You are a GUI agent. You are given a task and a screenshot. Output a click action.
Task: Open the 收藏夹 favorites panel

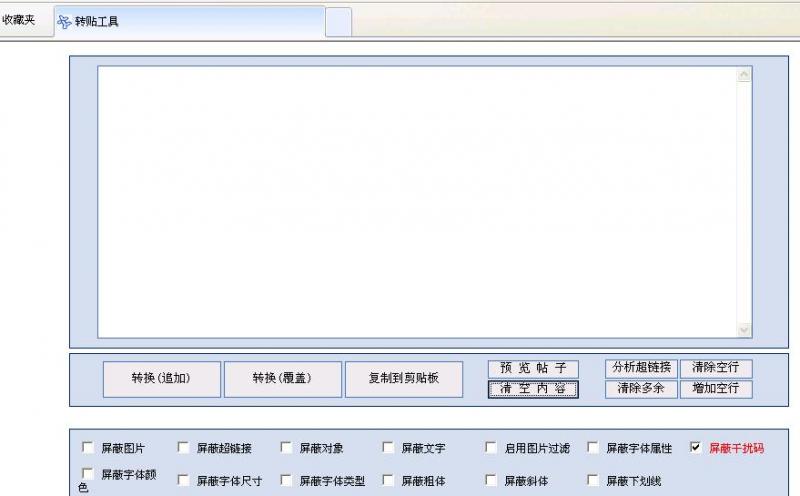tap(19, 20)
